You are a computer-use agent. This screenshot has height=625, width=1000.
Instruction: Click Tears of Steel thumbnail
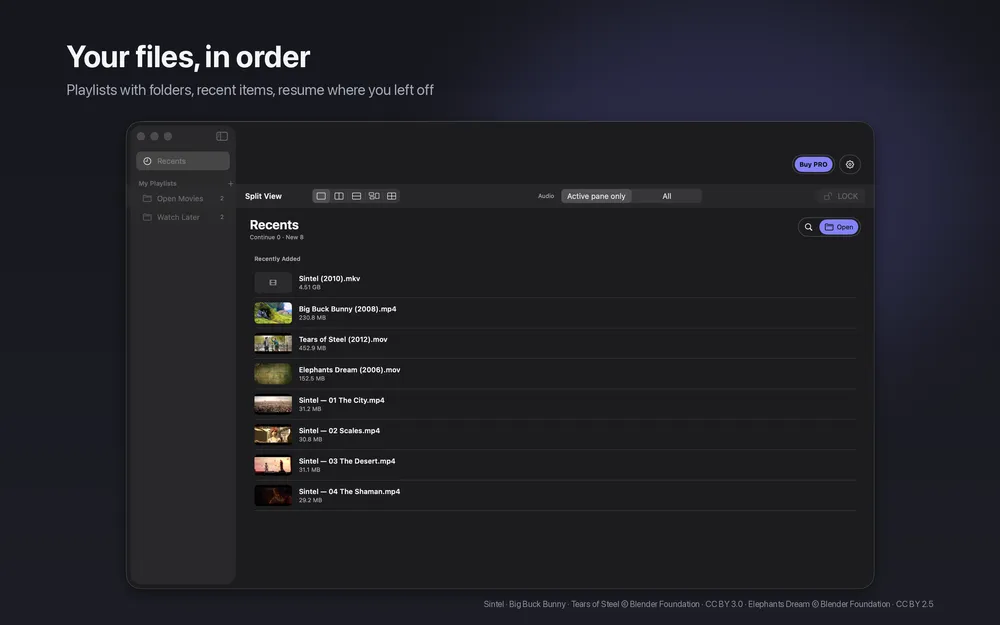click(273, 343)
